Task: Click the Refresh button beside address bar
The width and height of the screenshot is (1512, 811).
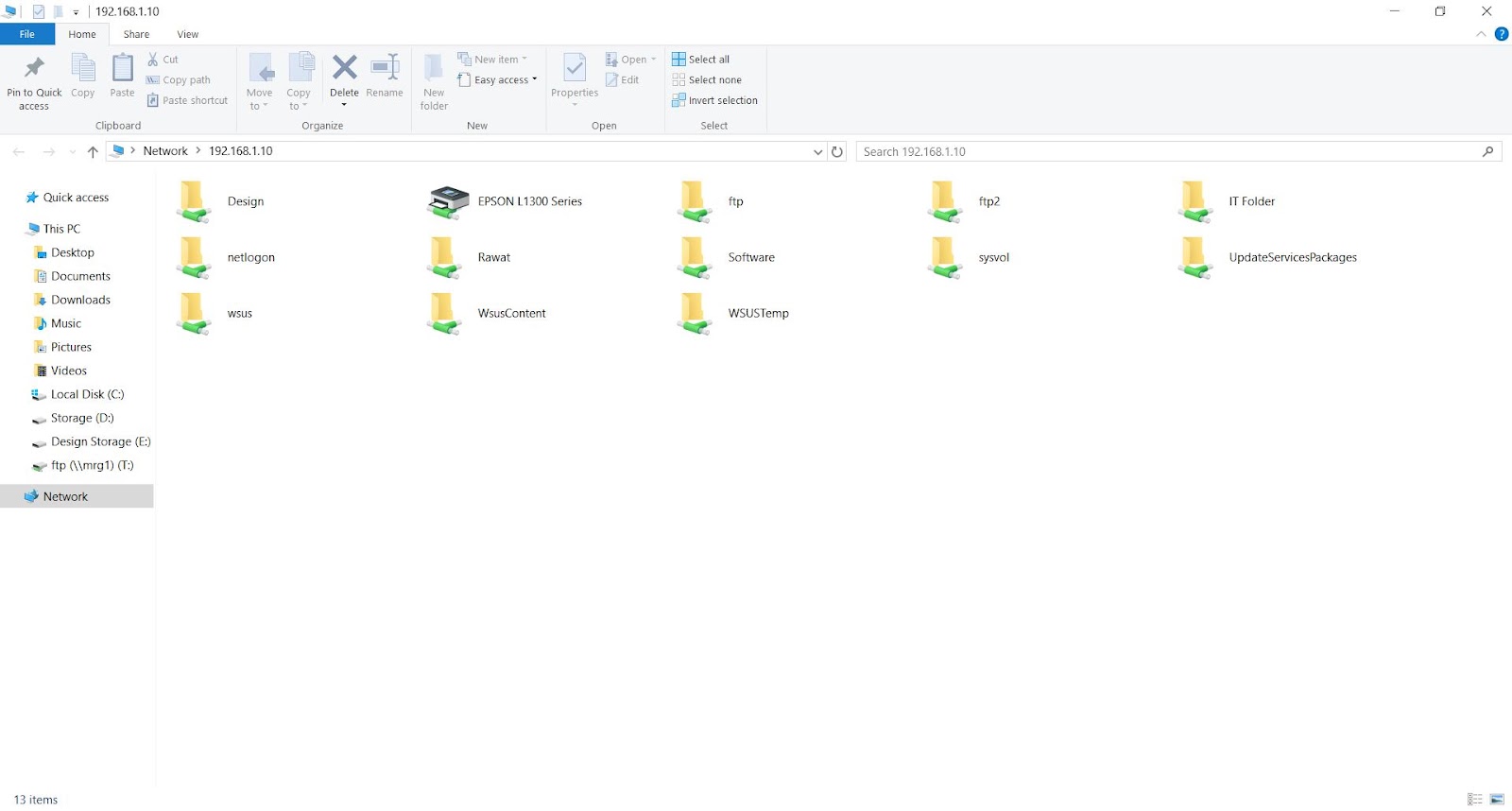Action: click(837, 151)
